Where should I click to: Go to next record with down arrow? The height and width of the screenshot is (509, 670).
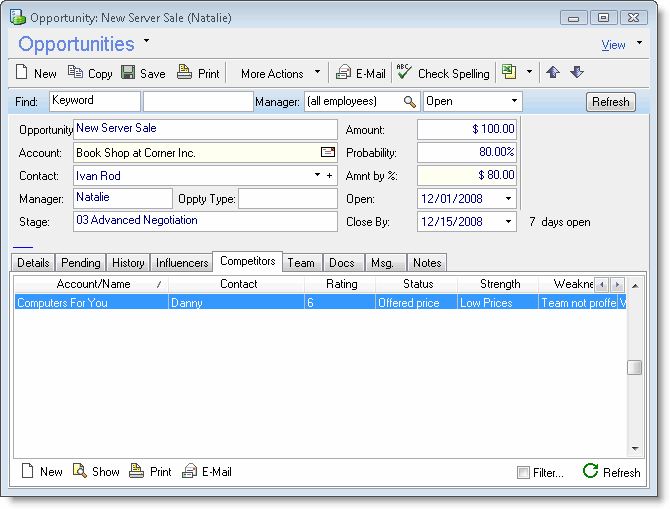click(x=577, y=73)
